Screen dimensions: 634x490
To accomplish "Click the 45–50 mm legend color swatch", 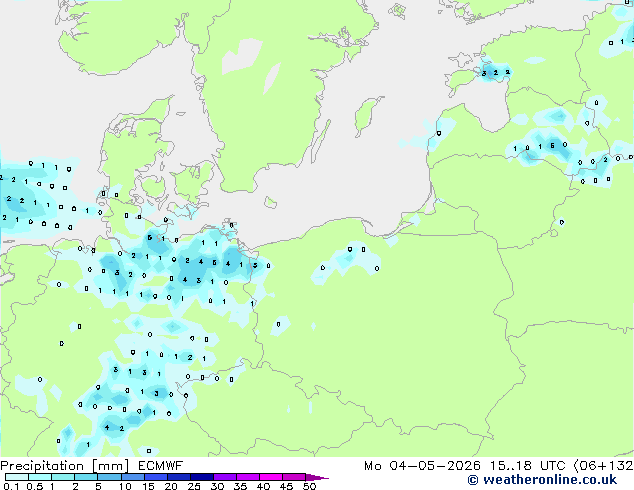I will tap(294, 477).
